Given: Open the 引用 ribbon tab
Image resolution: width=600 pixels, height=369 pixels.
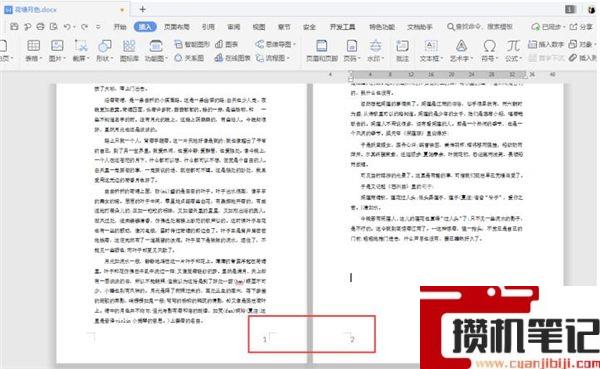Looking at the screenshot, I should coord(208,27).
